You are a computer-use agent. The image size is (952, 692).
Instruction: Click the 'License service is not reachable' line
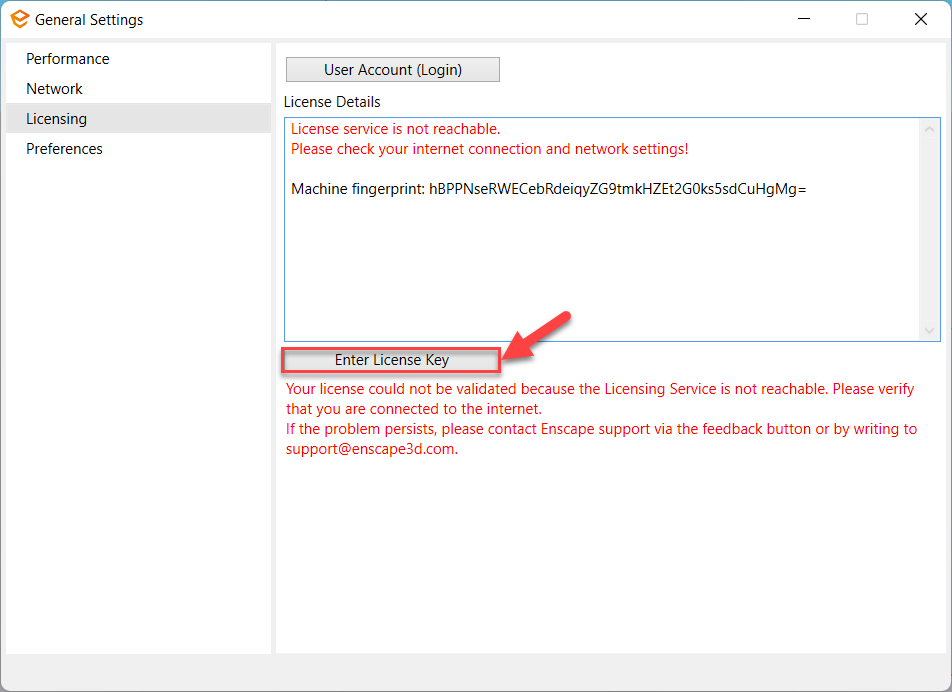click(395, 129)
